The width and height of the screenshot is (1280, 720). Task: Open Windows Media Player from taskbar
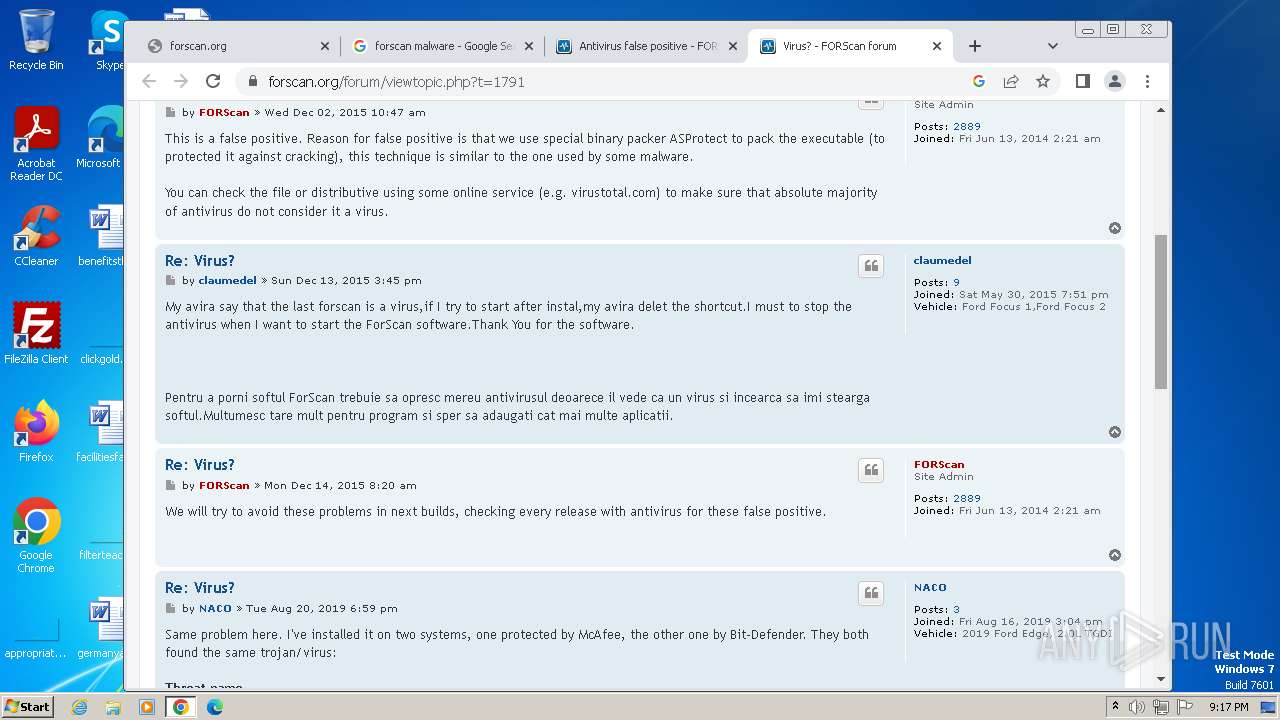147,707
